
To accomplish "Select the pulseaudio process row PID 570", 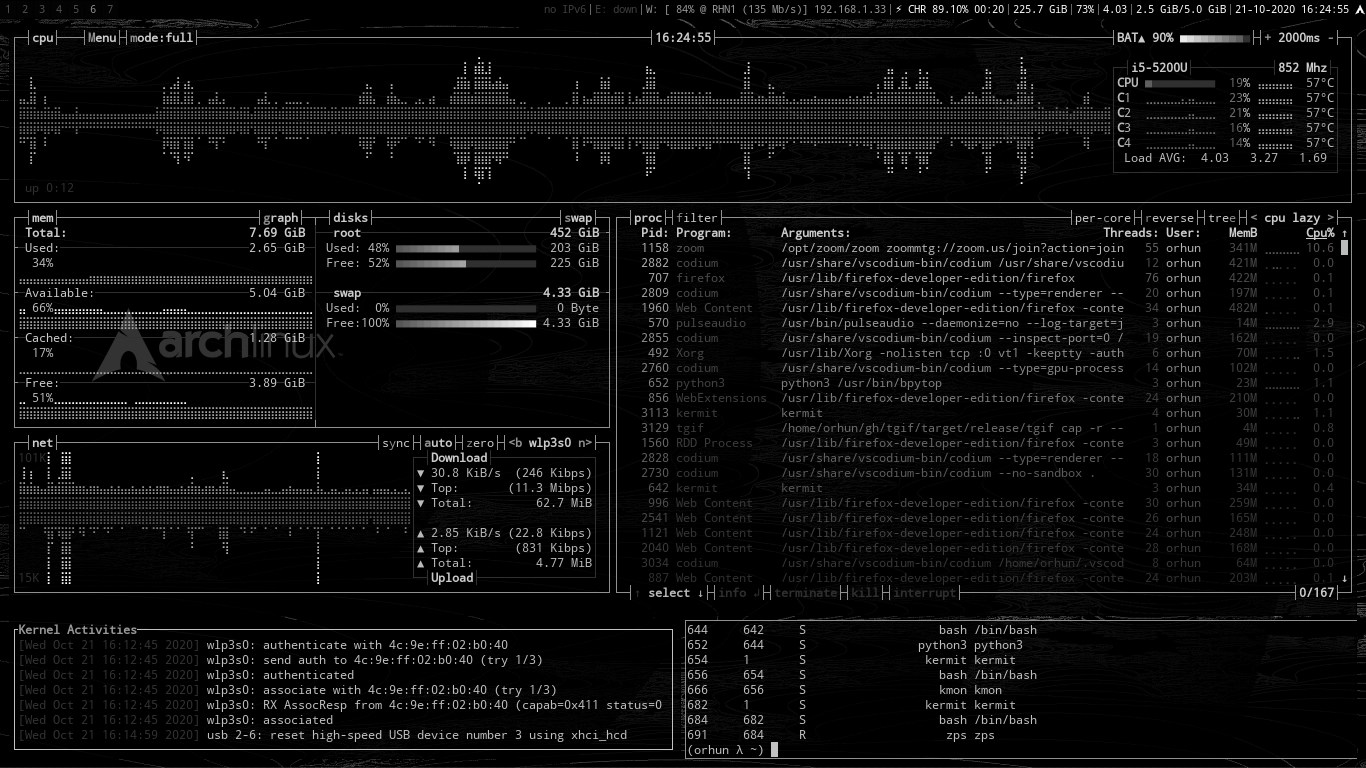I will [x=987, y=323].
